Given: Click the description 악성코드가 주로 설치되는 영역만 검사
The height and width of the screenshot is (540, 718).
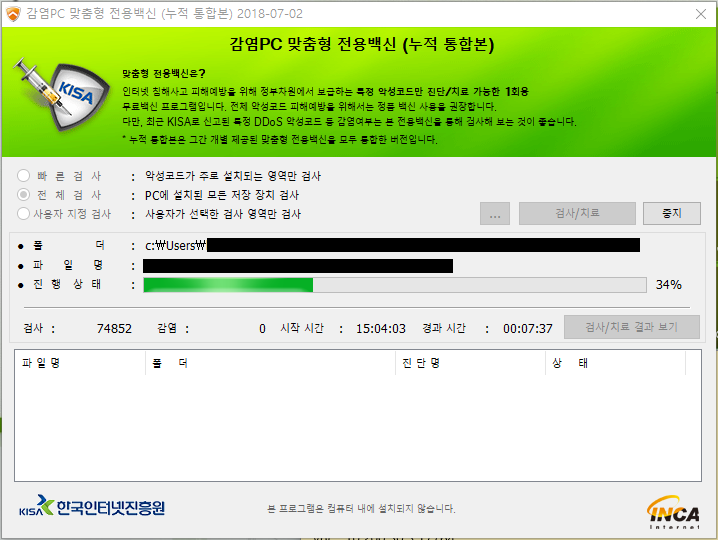Looking at the screenshot, I should click(233, 176).
